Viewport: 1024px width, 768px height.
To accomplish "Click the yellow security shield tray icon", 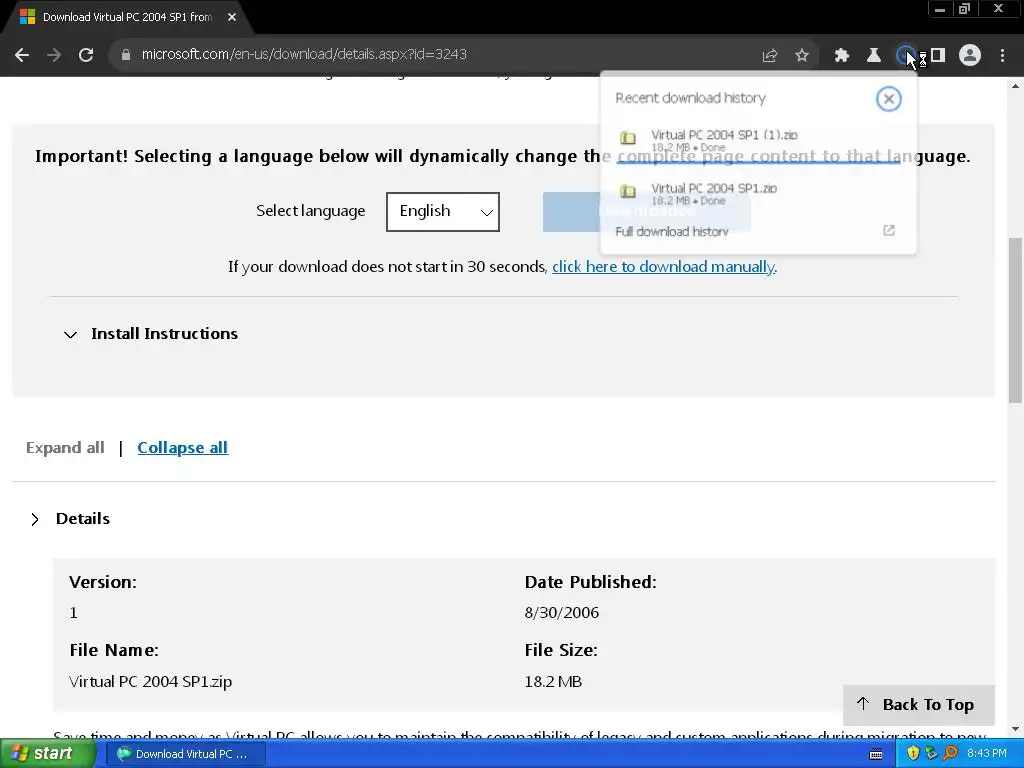I will pyautogui.click(x=912, y=754).
